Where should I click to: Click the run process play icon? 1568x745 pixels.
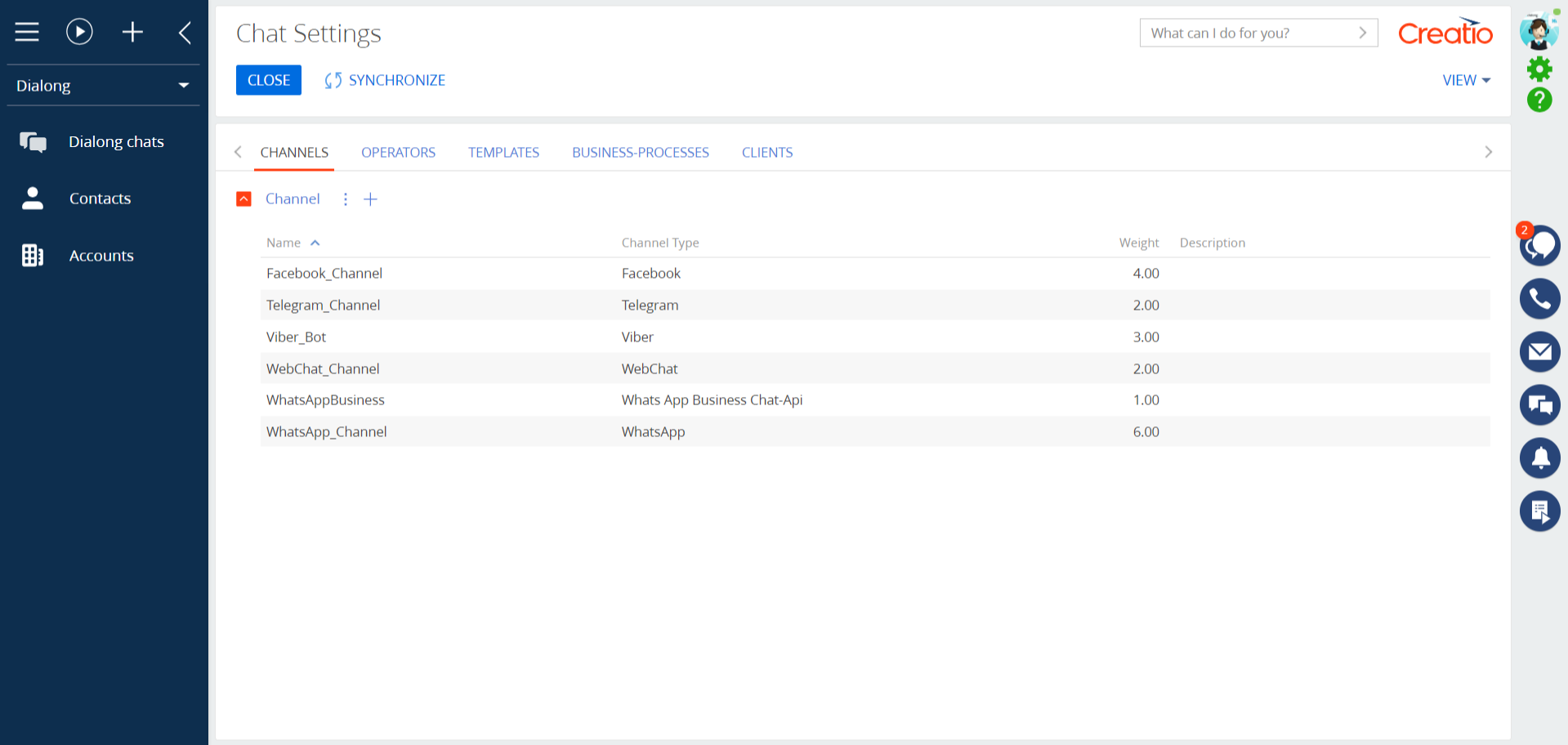pos(79,32)
